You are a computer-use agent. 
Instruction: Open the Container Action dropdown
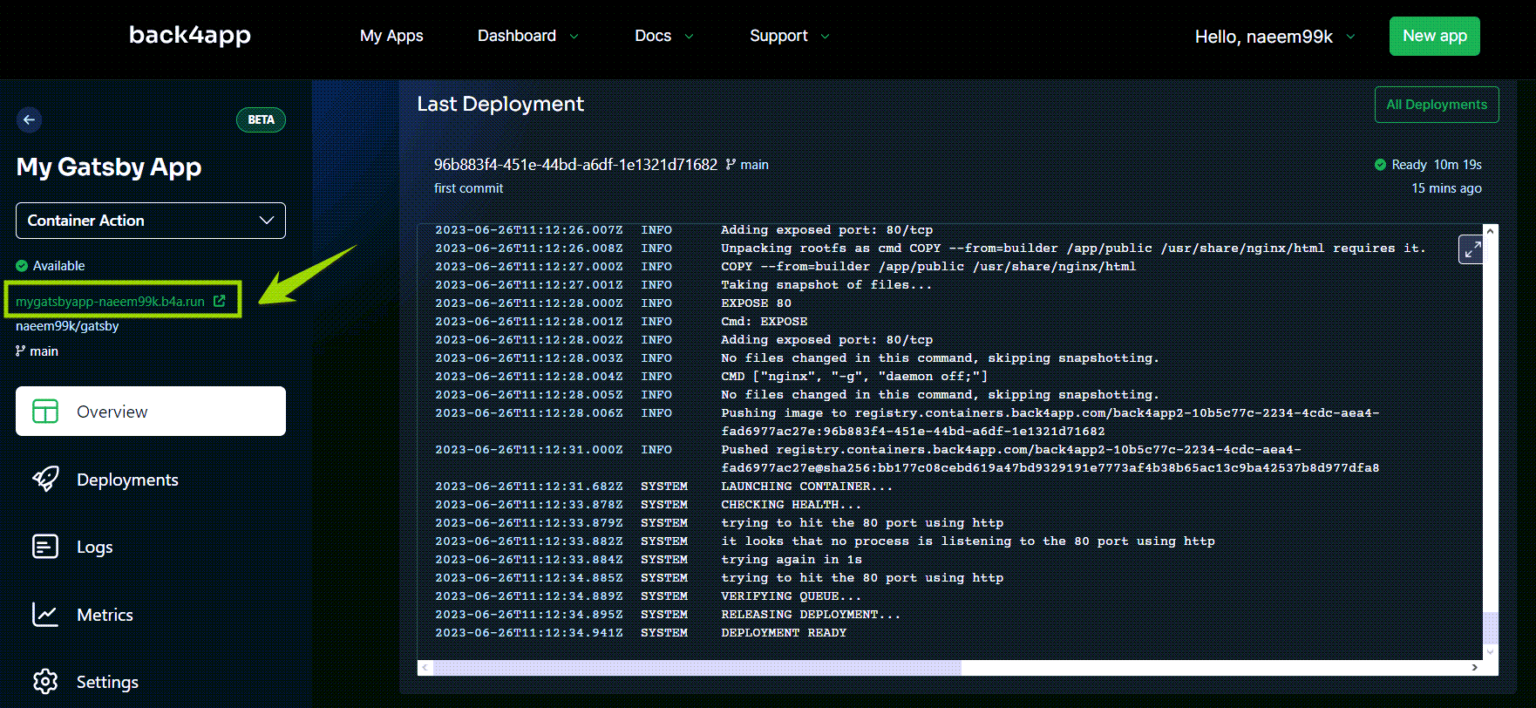click(x=151, y=220)
